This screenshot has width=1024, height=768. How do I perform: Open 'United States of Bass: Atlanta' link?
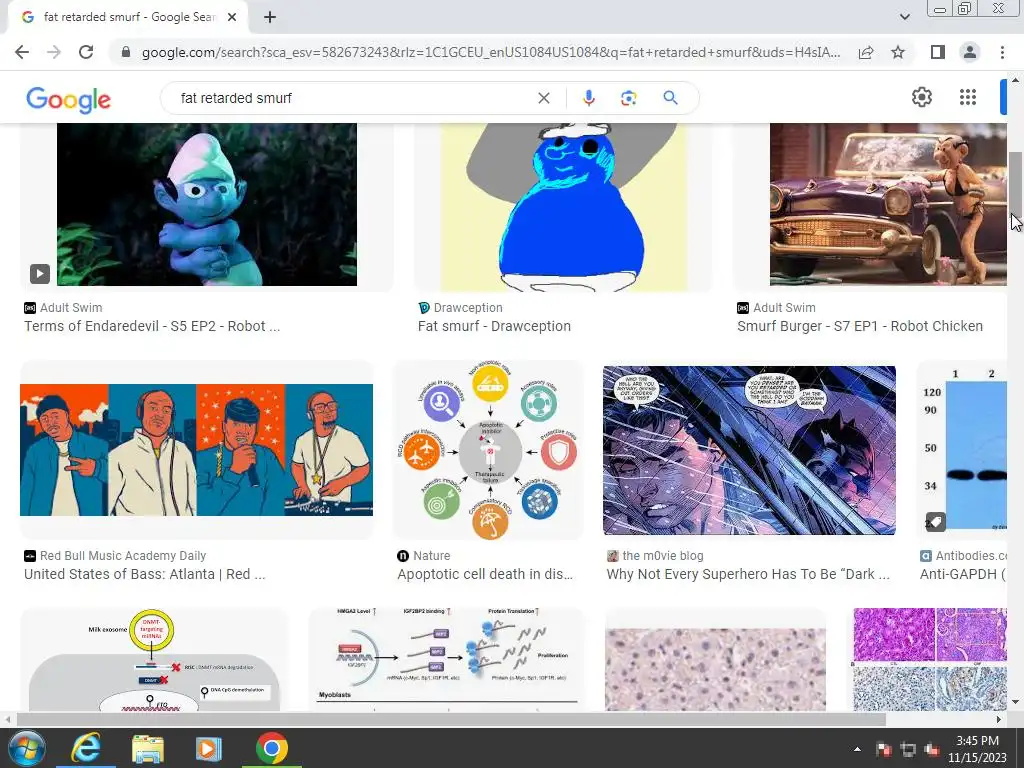pos(144,574)
